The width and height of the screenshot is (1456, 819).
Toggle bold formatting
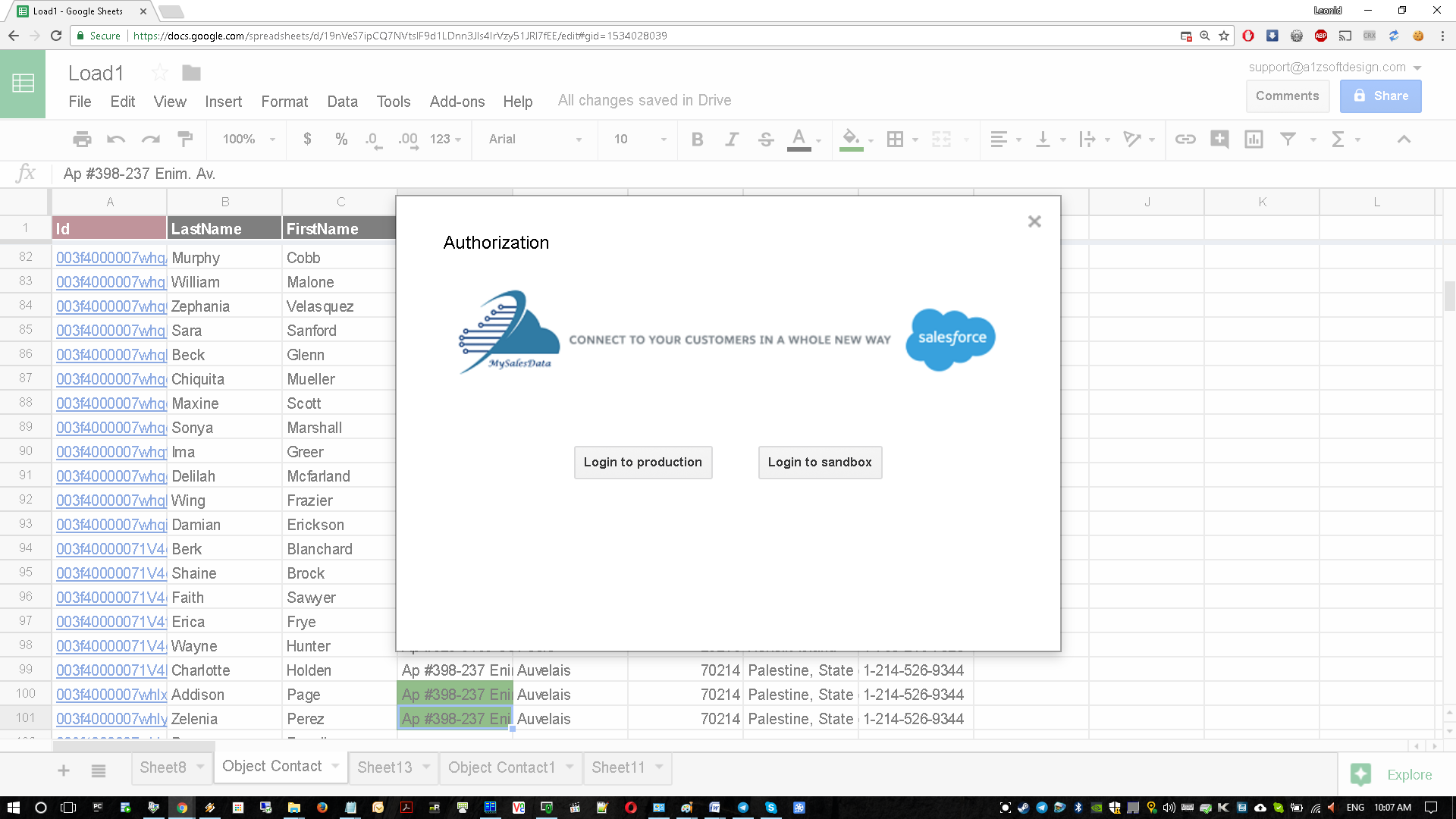pos(697,139)
